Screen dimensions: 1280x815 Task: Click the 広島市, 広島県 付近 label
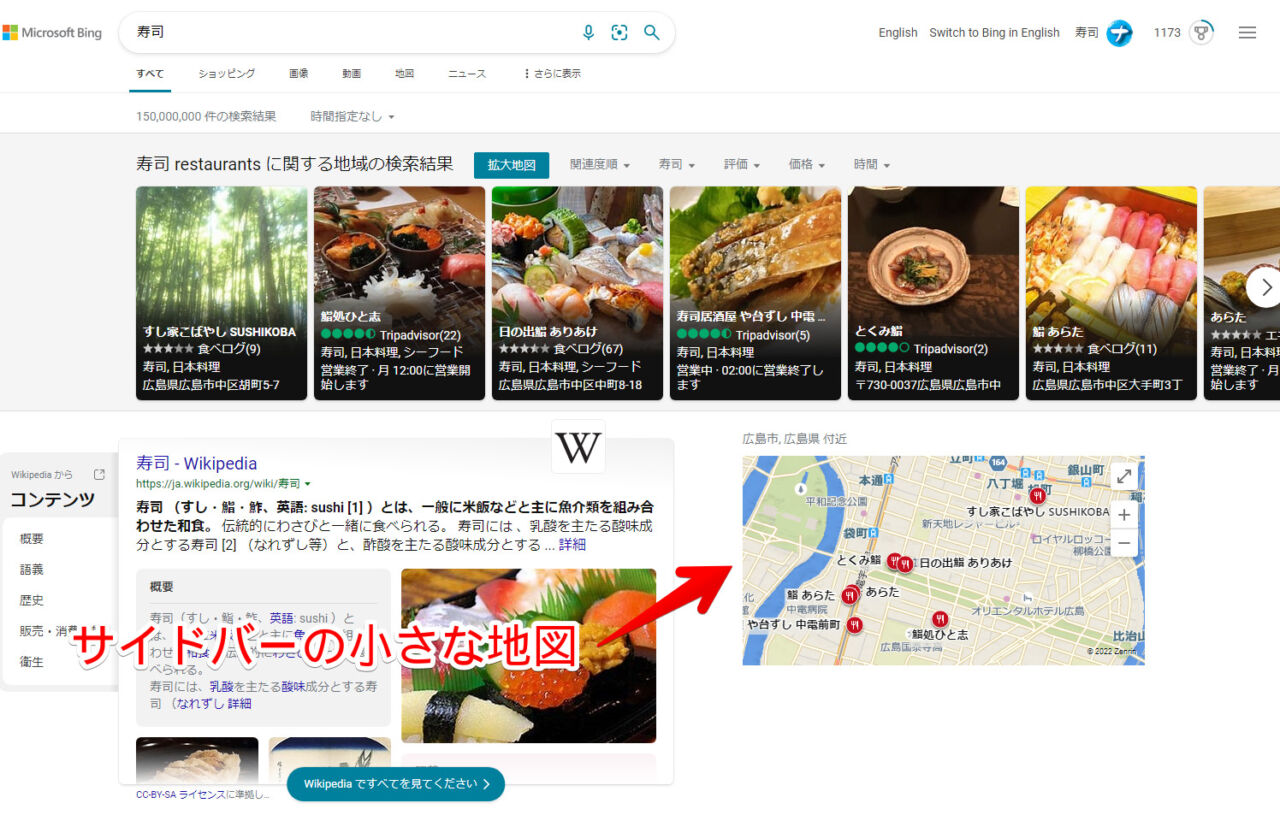795,438
